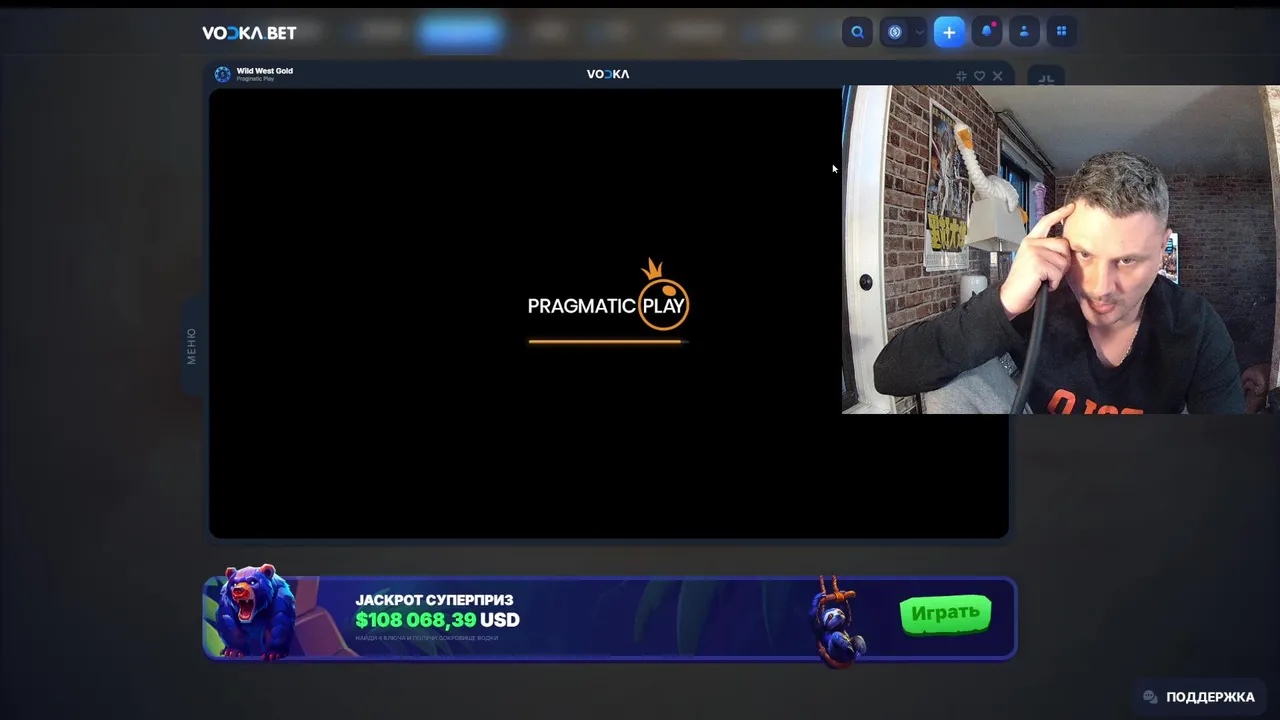Viewport: 1280px width, 720px height.
Task: Open the Поддержка support chat
Action: (x=1199, y=697)
